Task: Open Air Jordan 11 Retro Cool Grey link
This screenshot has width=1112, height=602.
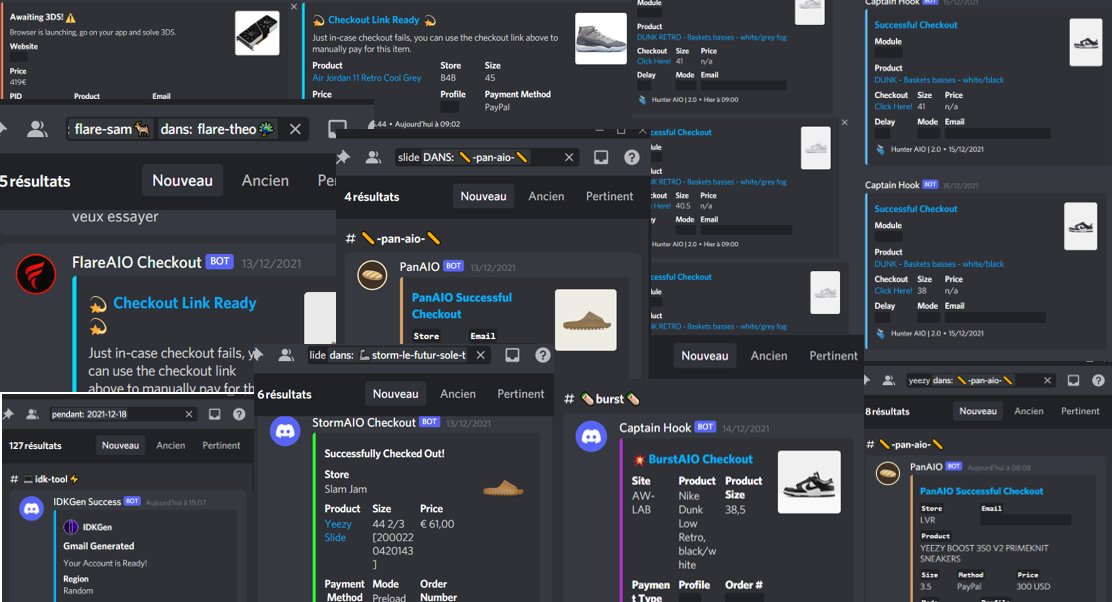Action: click(367, 78)
